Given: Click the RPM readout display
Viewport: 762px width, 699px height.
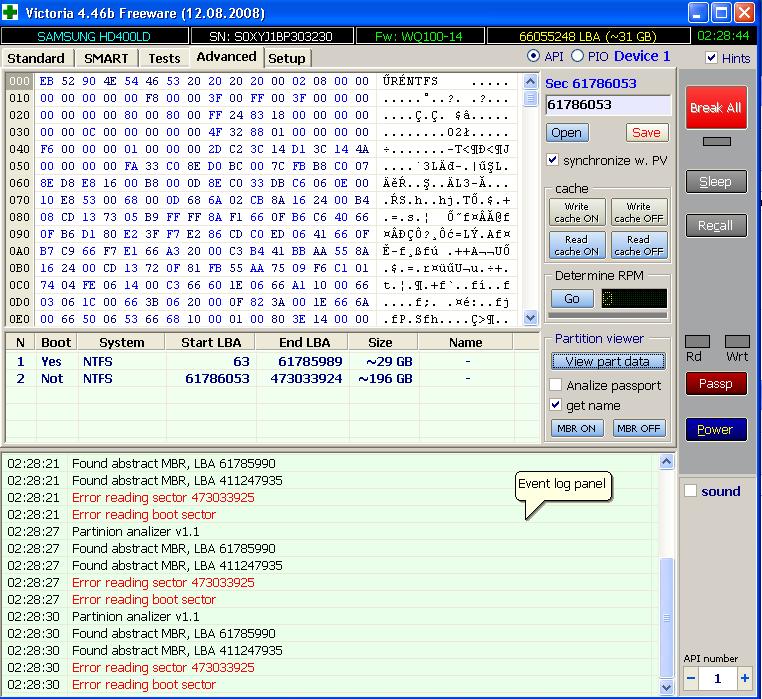Looking at the screenshot, I should point(634,298).
